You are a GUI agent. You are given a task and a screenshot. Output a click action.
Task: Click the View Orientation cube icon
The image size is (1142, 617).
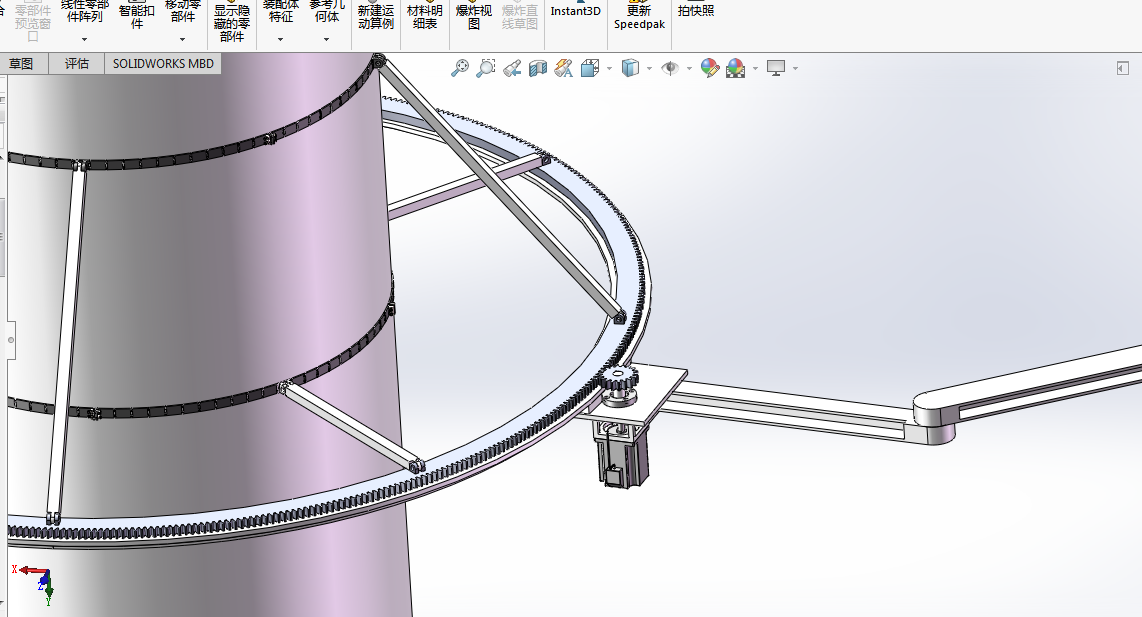coord(590,68)
